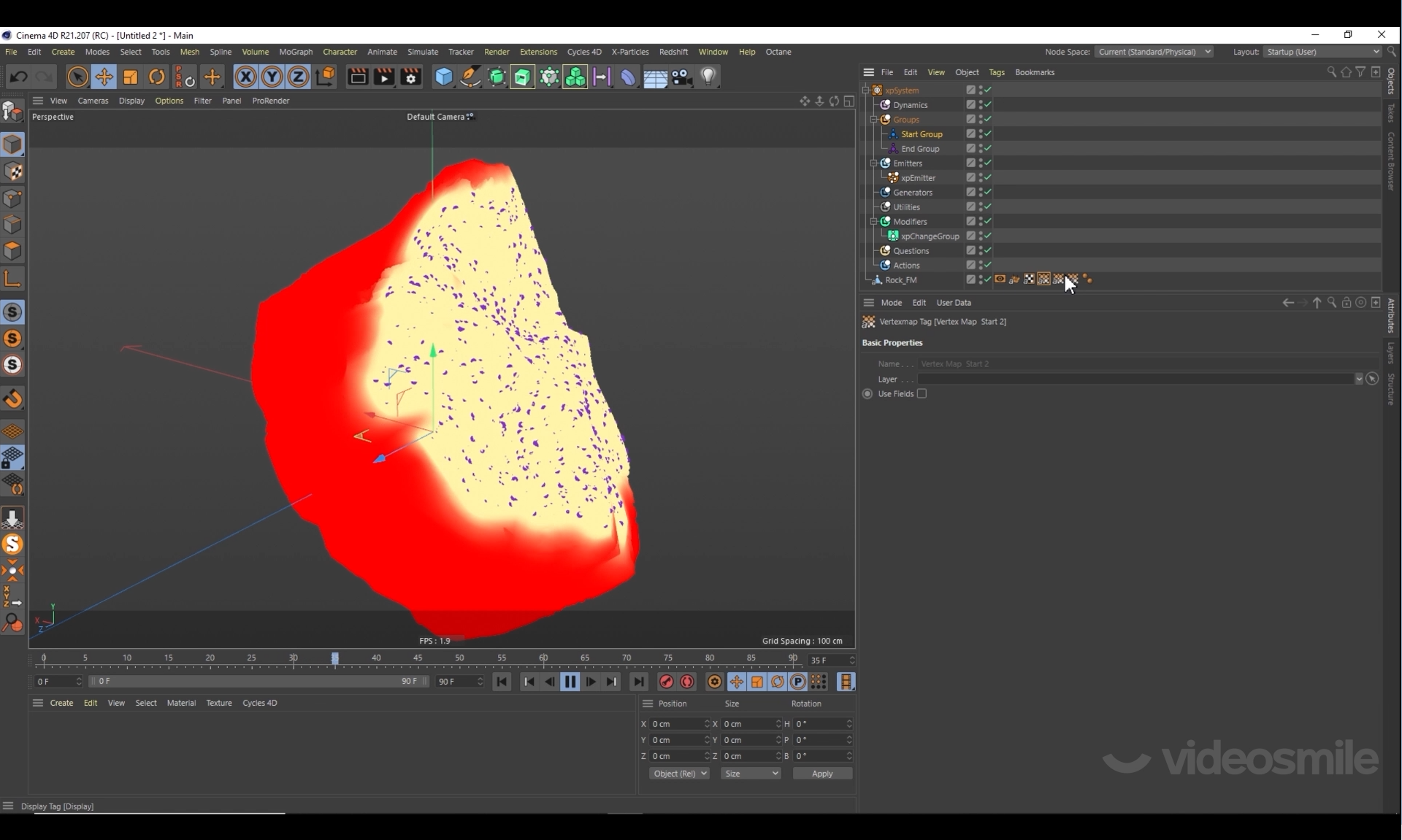This screenshot has height=840, width=1402.
Task: Select the Rotate tool
Action: coord(156,77)
